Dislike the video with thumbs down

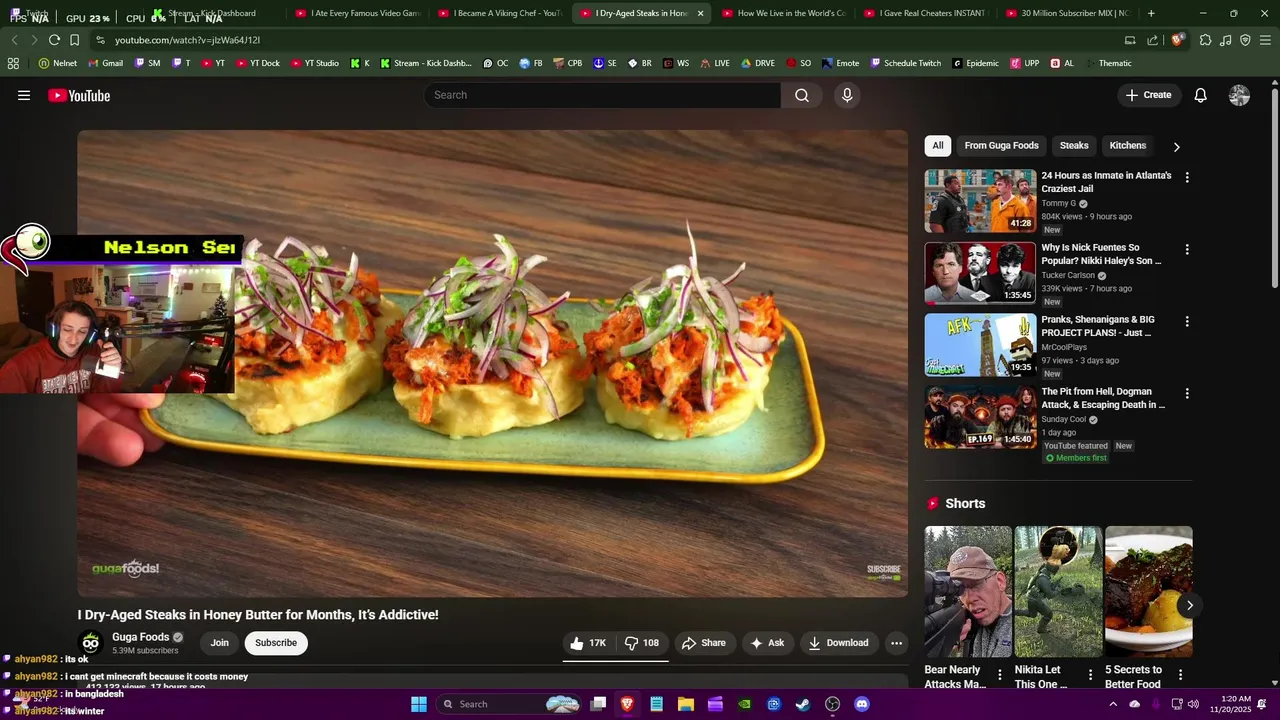point(641,643)
